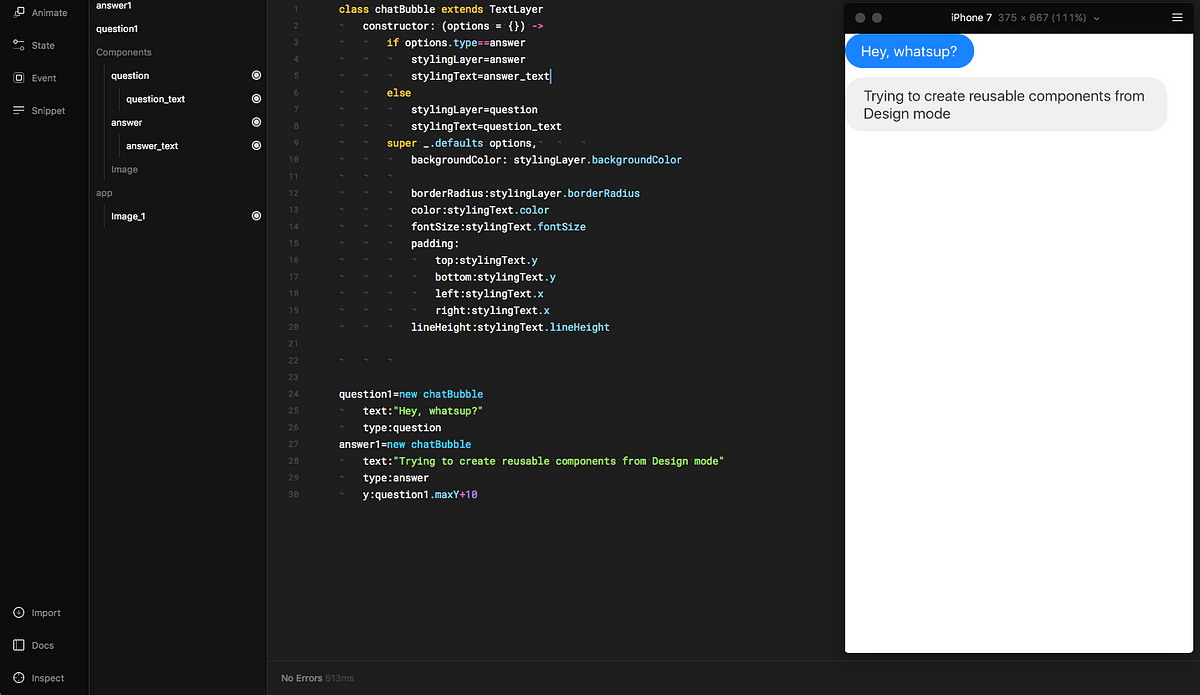The width and height of the screenshot is (1200, 695).
Task: Toggle target circle for answer layer
Action: coord(256,122)
